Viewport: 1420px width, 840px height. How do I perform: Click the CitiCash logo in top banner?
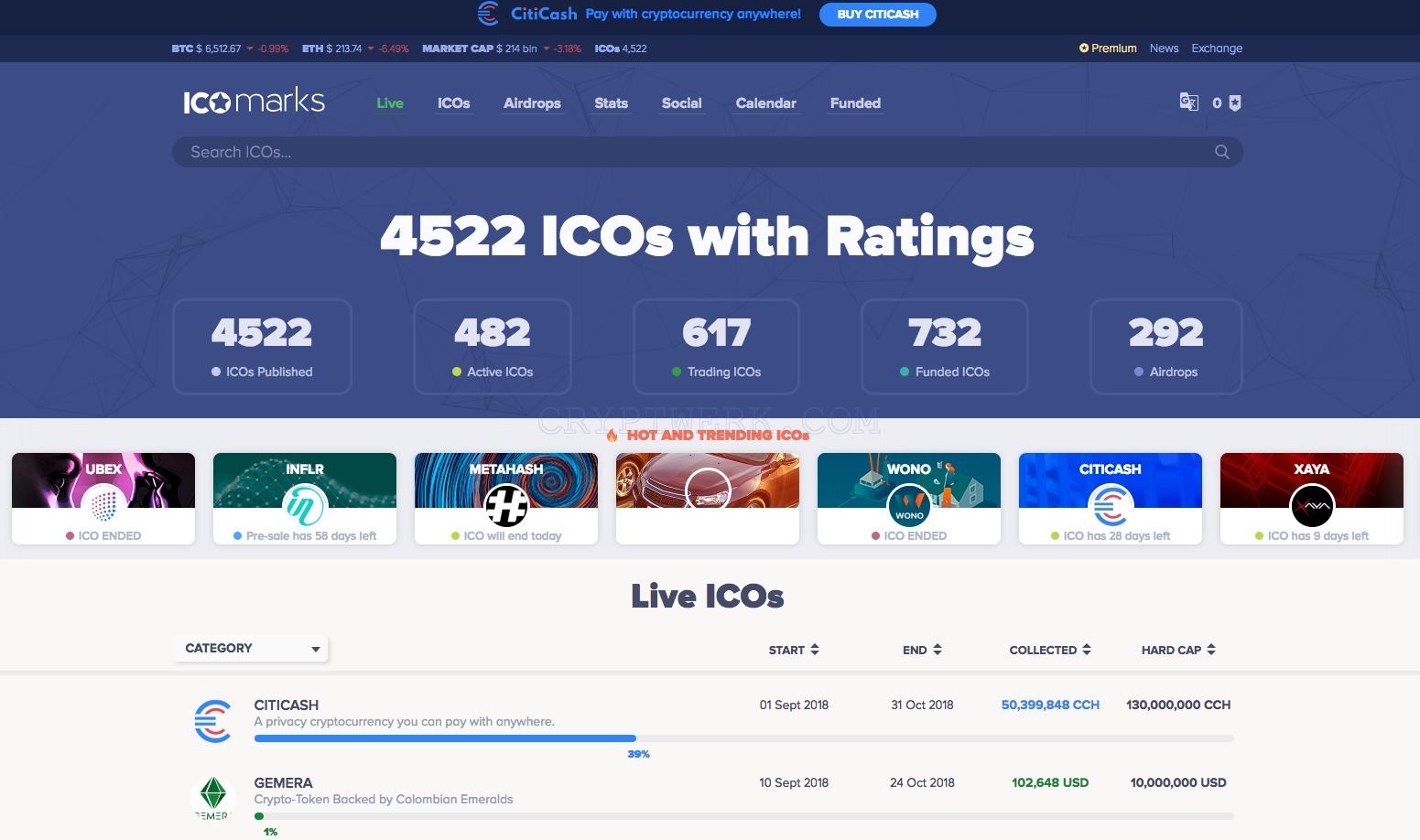point(527,14)
